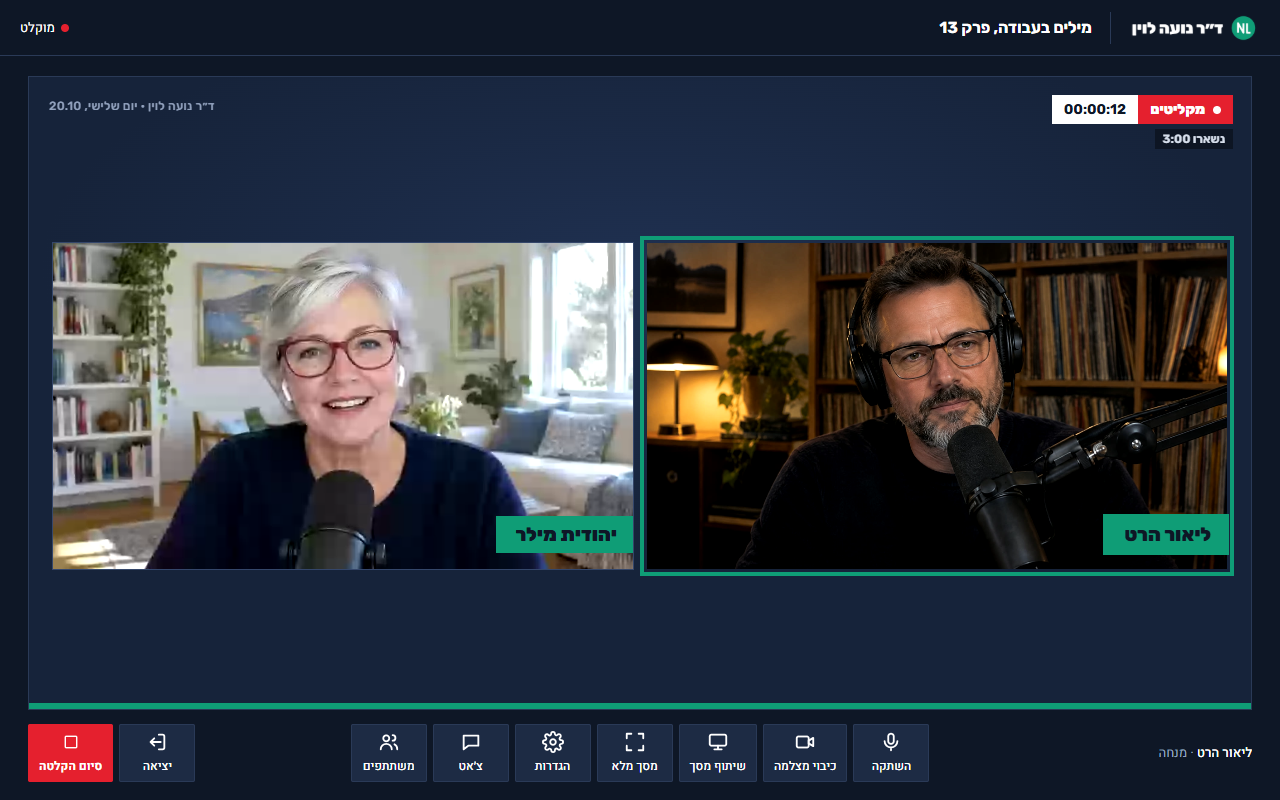The width and height of the screenshot is (1280, 800).
Task: Turn off camera via כיבוי מצלמה
Action: click(805, 753)
